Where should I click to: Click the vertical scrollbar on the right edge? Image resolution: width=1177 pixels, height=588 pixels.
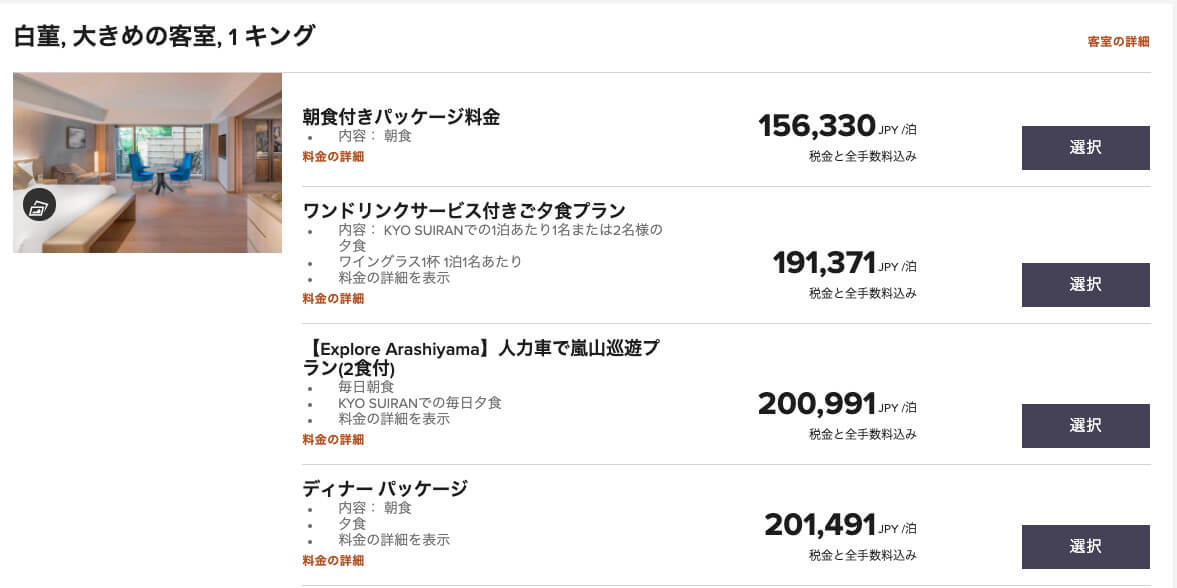point(1173,294)
